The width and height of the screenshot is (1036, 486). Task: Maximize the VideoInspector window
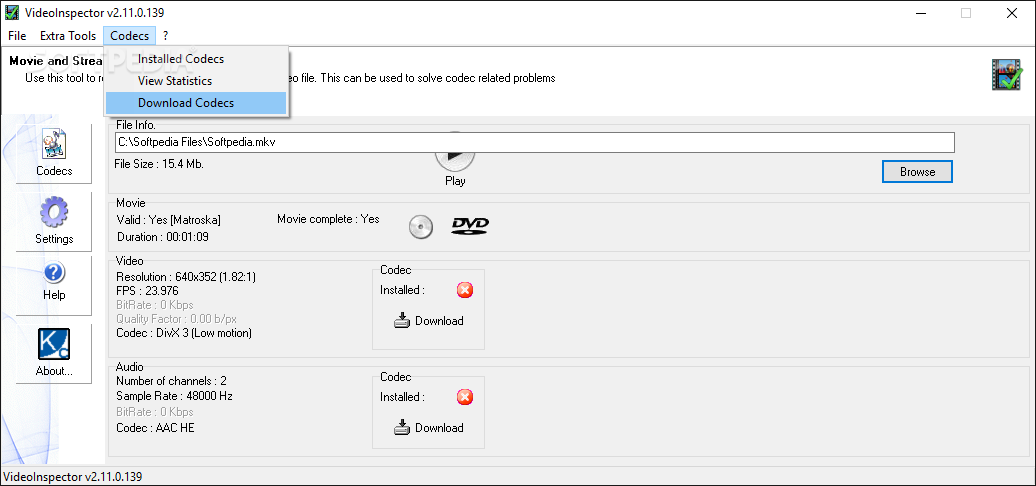[966, 13]
